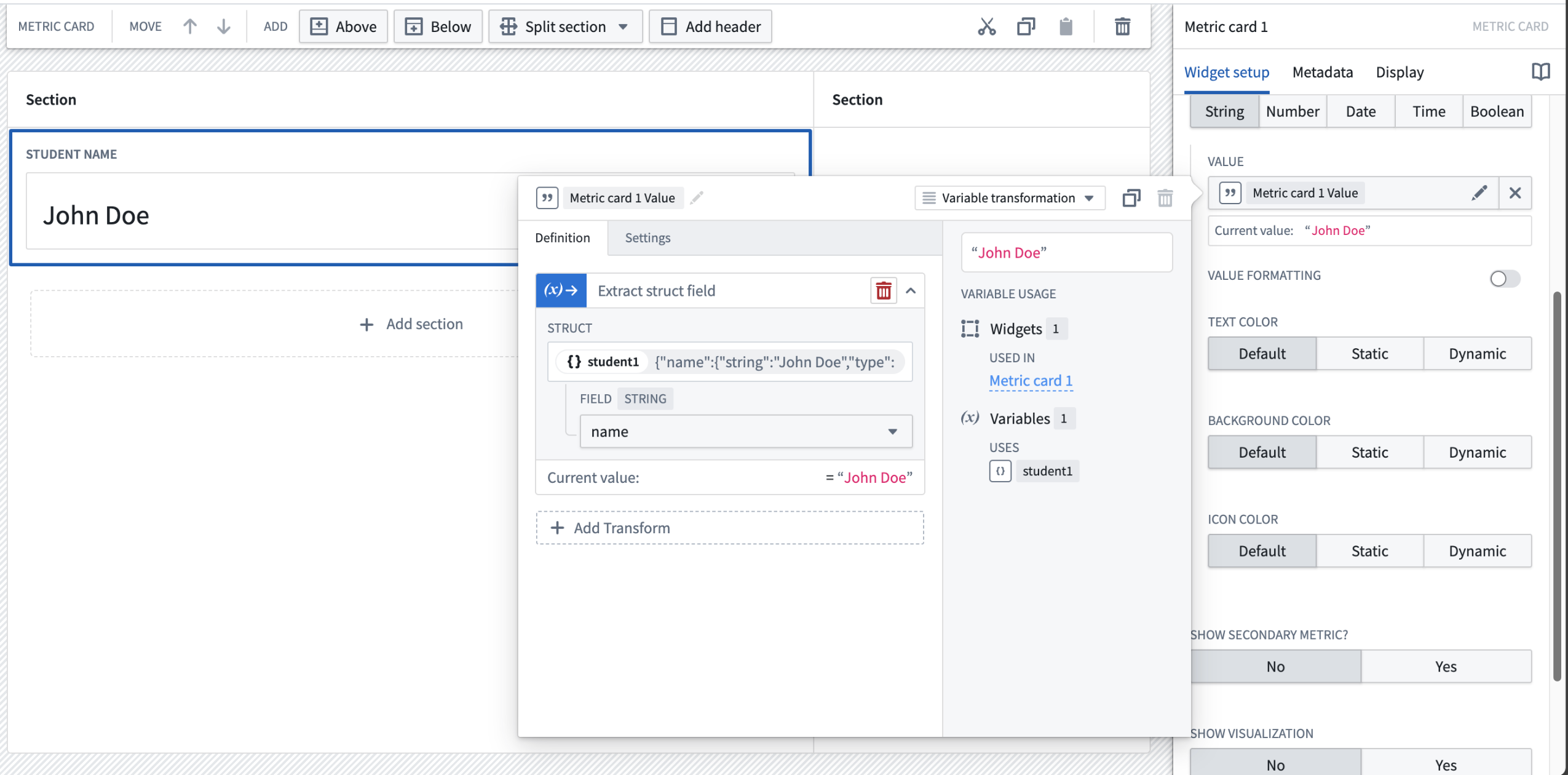Click student1 struct icon under USES
The image size is (1568, 775).
tap(1000, 471)
